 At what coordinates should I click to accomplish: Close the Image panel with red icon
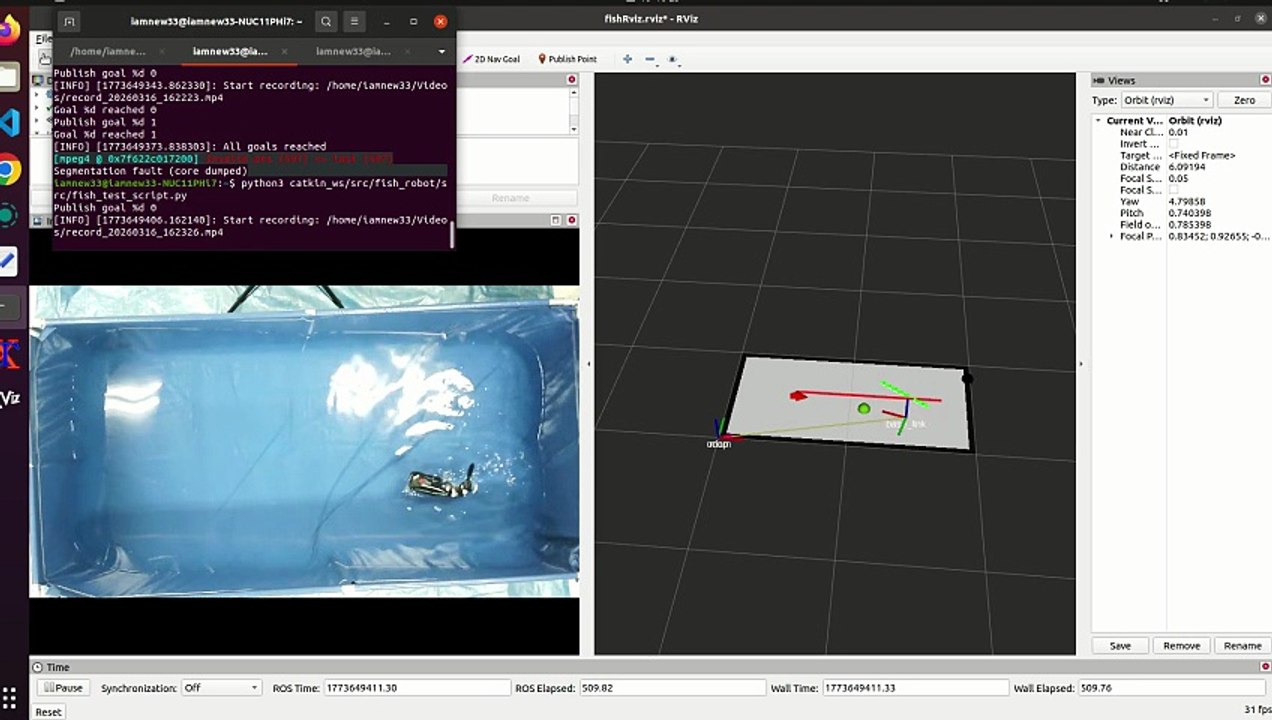[x=572, y=220]
